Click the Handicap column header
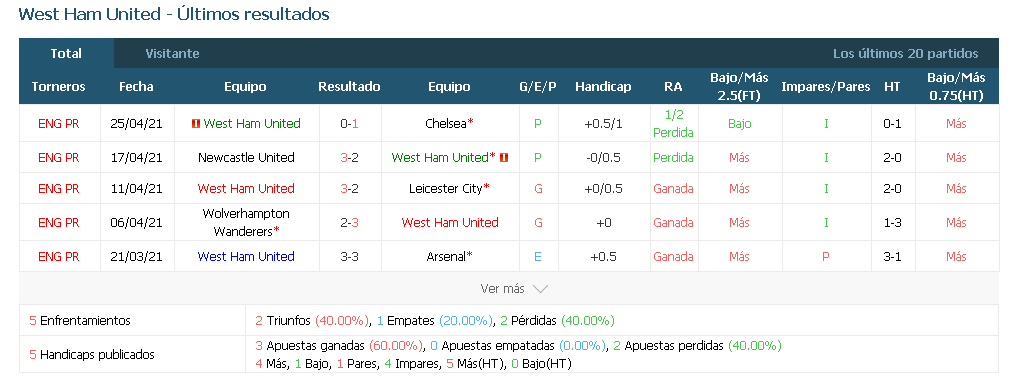Image resolution: width=1017 pixels, height=384 pixels. pos(603,86)
